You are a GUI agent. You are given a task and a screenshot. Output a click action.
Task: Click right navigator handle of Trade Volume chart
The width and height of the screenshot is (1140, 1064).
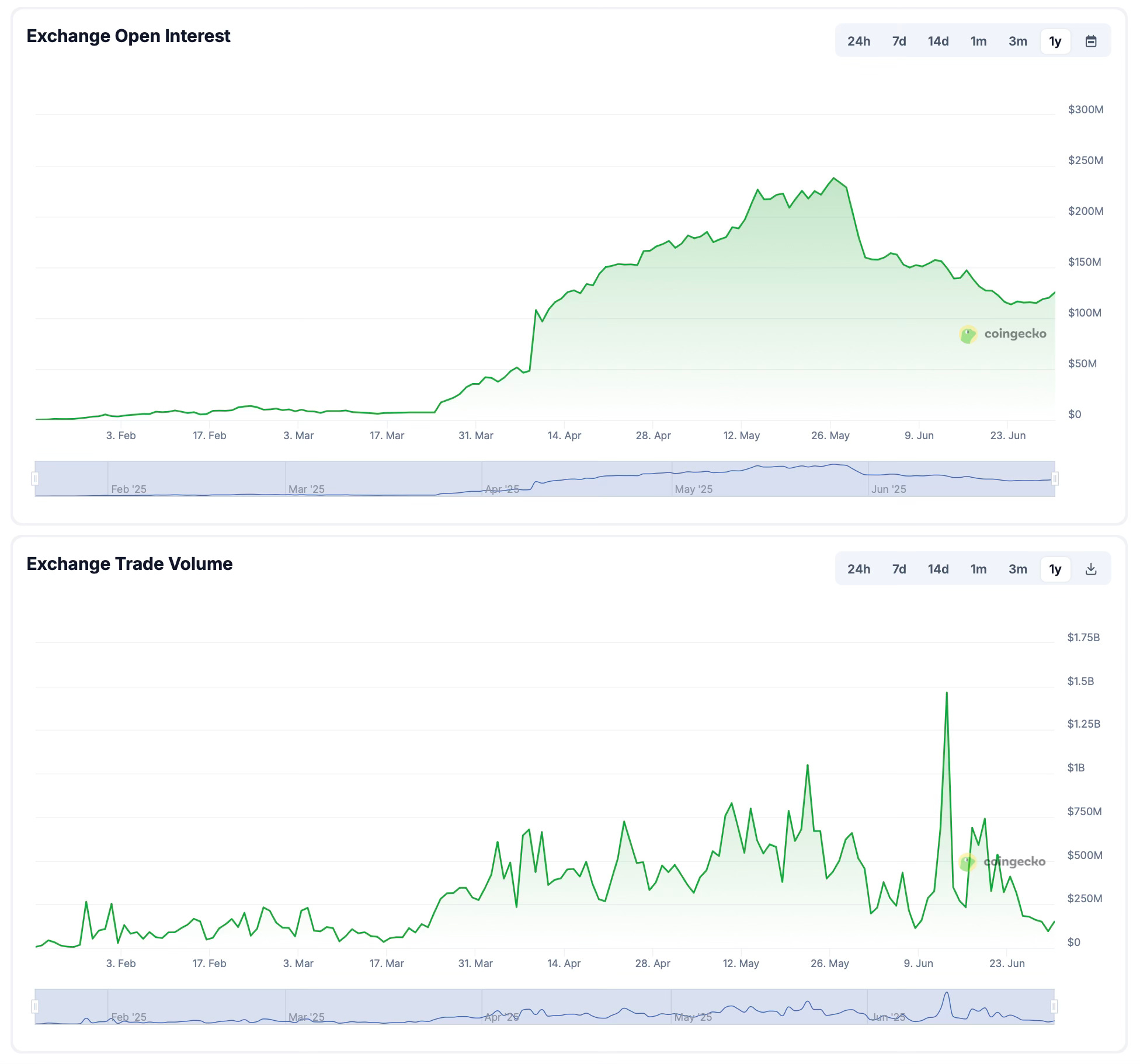pyautogui.click(x=1054, y=1006)
